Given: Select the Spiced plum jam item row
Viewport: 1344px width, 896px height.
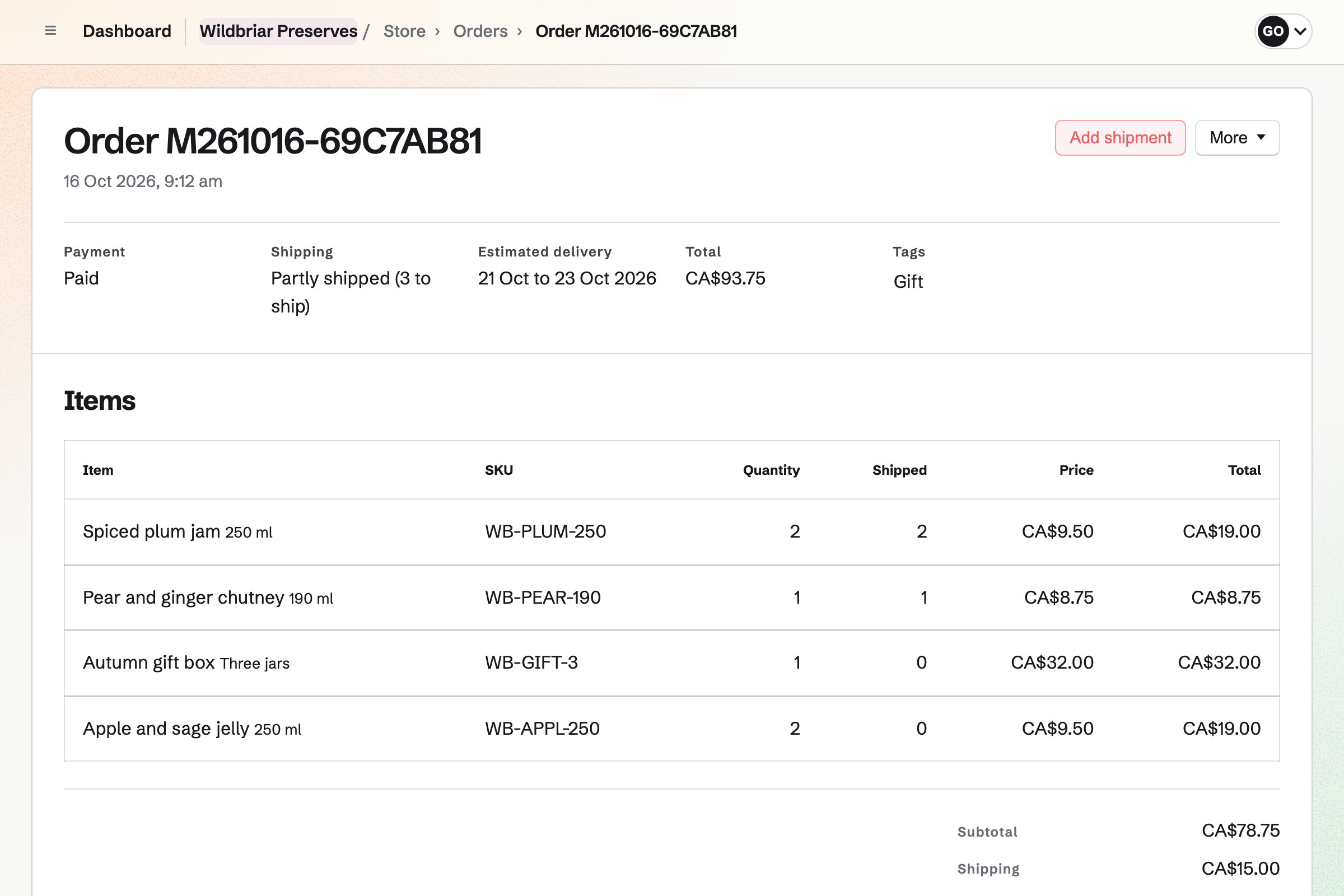Looking at the screenshot, I should click(671, 531).
